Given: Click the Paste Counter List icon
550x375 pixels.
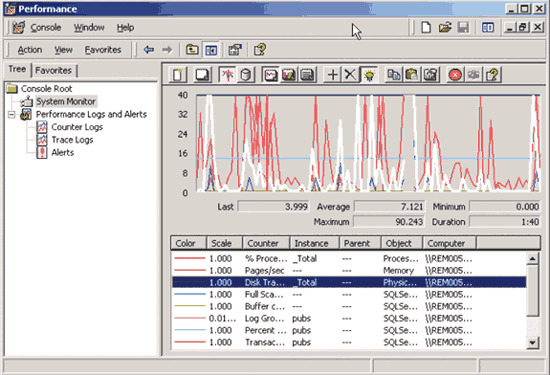Looking at the screenshot, I should 412,75.
